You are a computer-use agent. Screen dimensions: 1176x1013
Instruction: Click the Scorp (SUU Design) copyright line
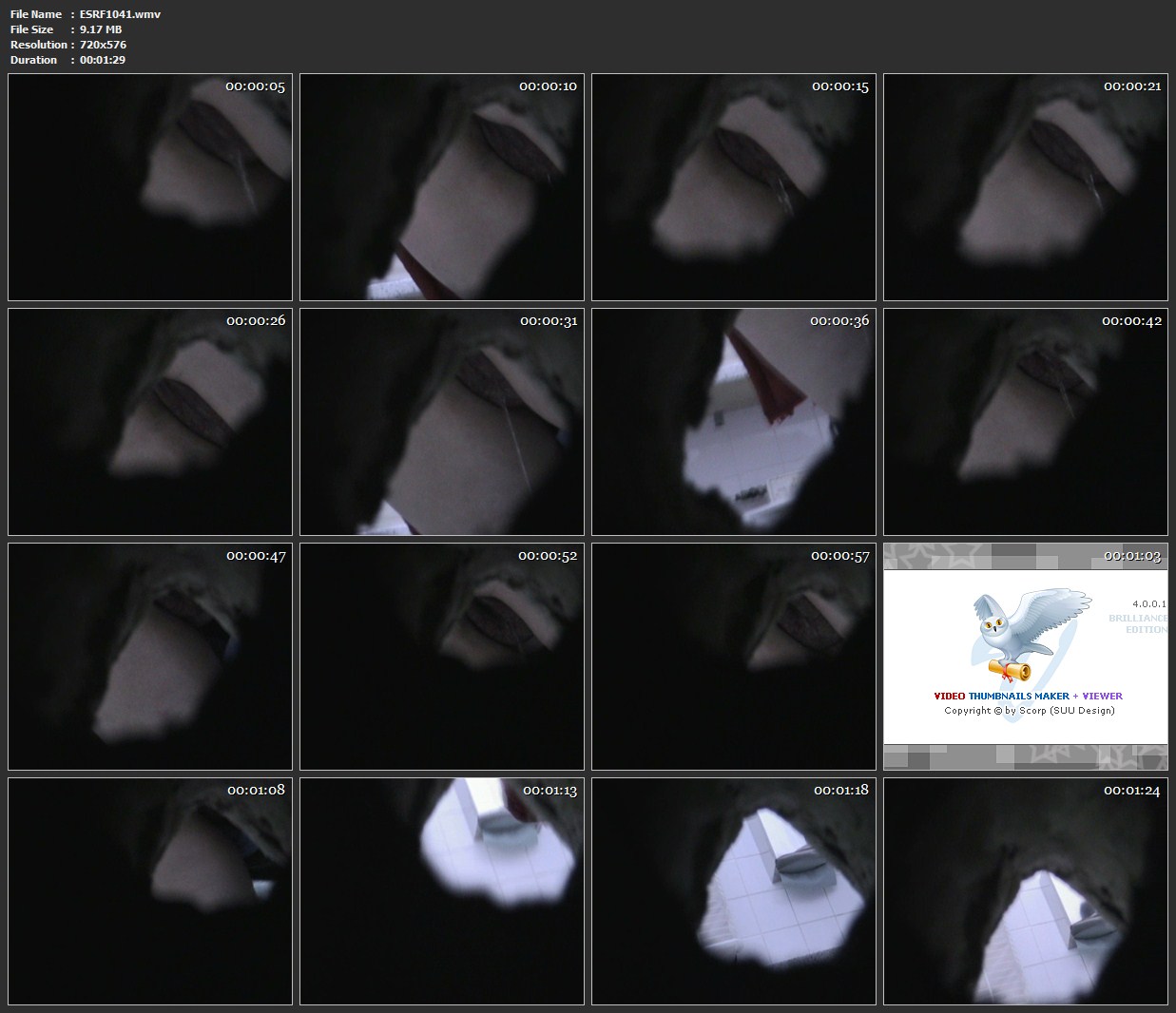pyautogui.click(x=1029, y=711)
